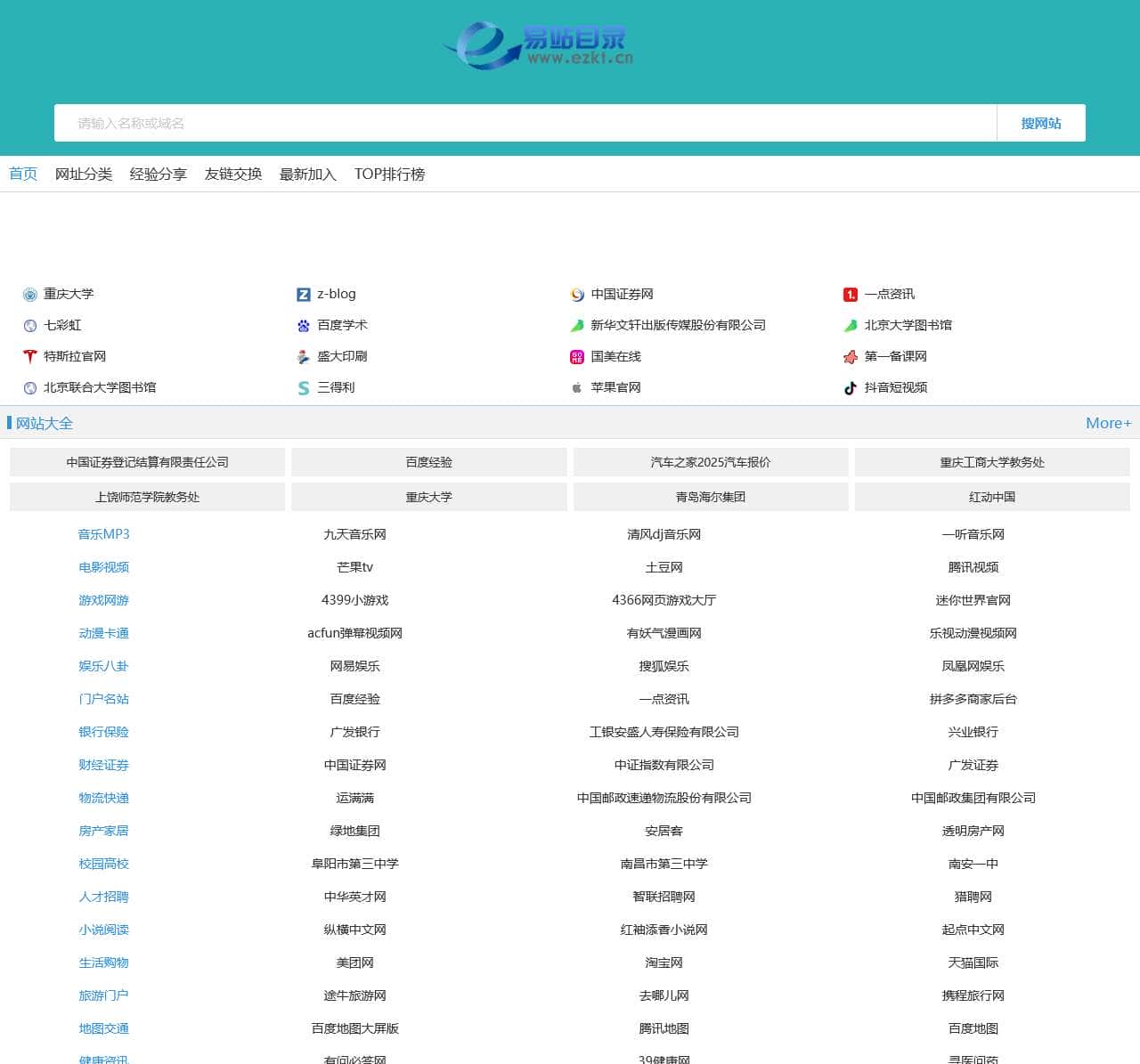Open 友链交换 navigation item
Image resolution: width=1140 pixels, height=1064 pixels.
(233, 175)
